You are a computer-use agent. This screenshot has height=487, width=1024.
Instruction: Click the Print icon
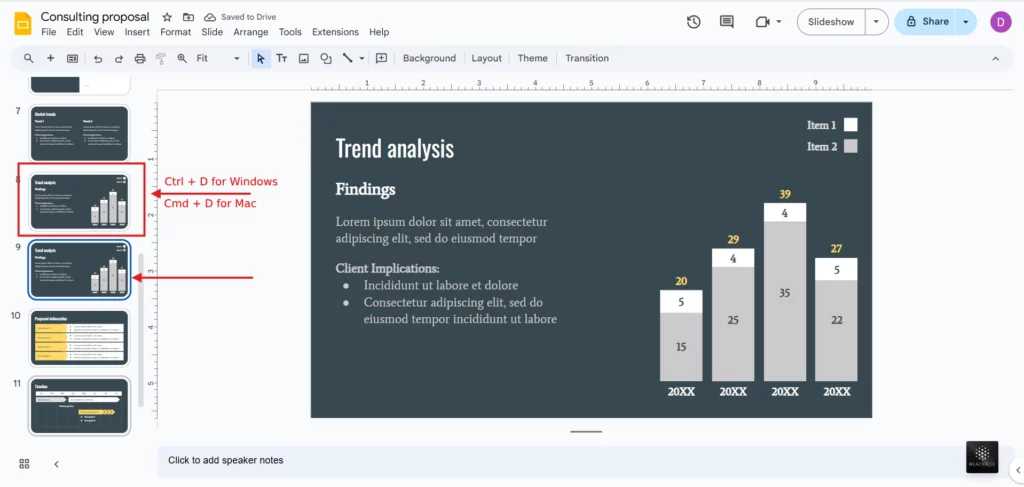(x=140, y=59)
